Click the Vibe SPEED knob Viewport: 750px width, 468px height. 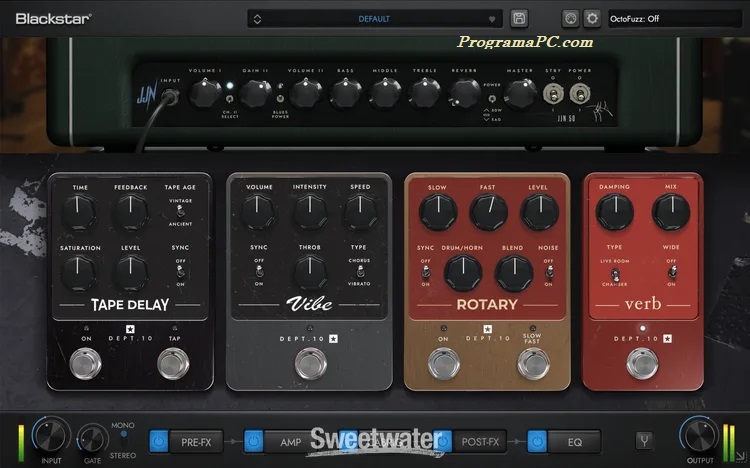tap(361, 212)
